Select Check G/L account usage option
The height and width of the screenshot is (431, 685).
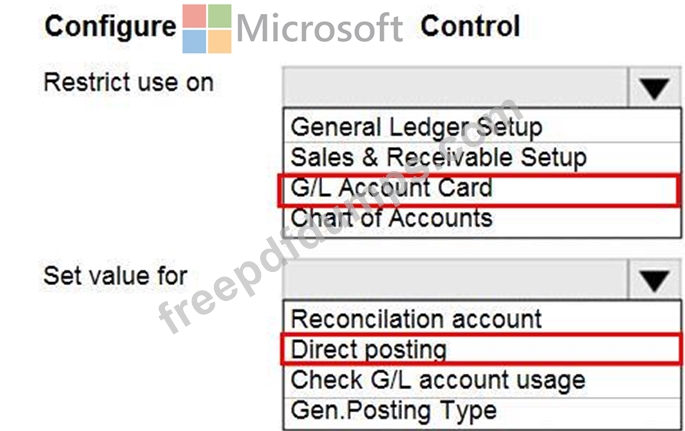click(x=437, y=380)
